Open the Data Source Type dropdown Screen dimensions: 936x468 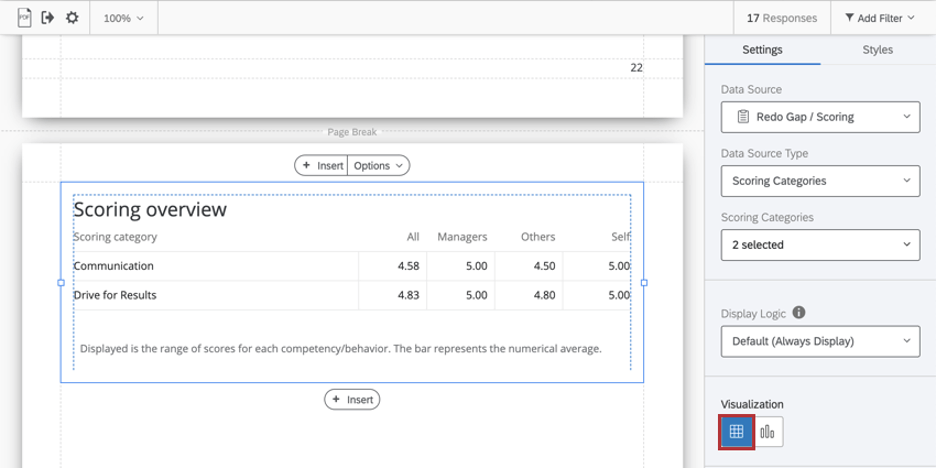(x=819, y=181)
